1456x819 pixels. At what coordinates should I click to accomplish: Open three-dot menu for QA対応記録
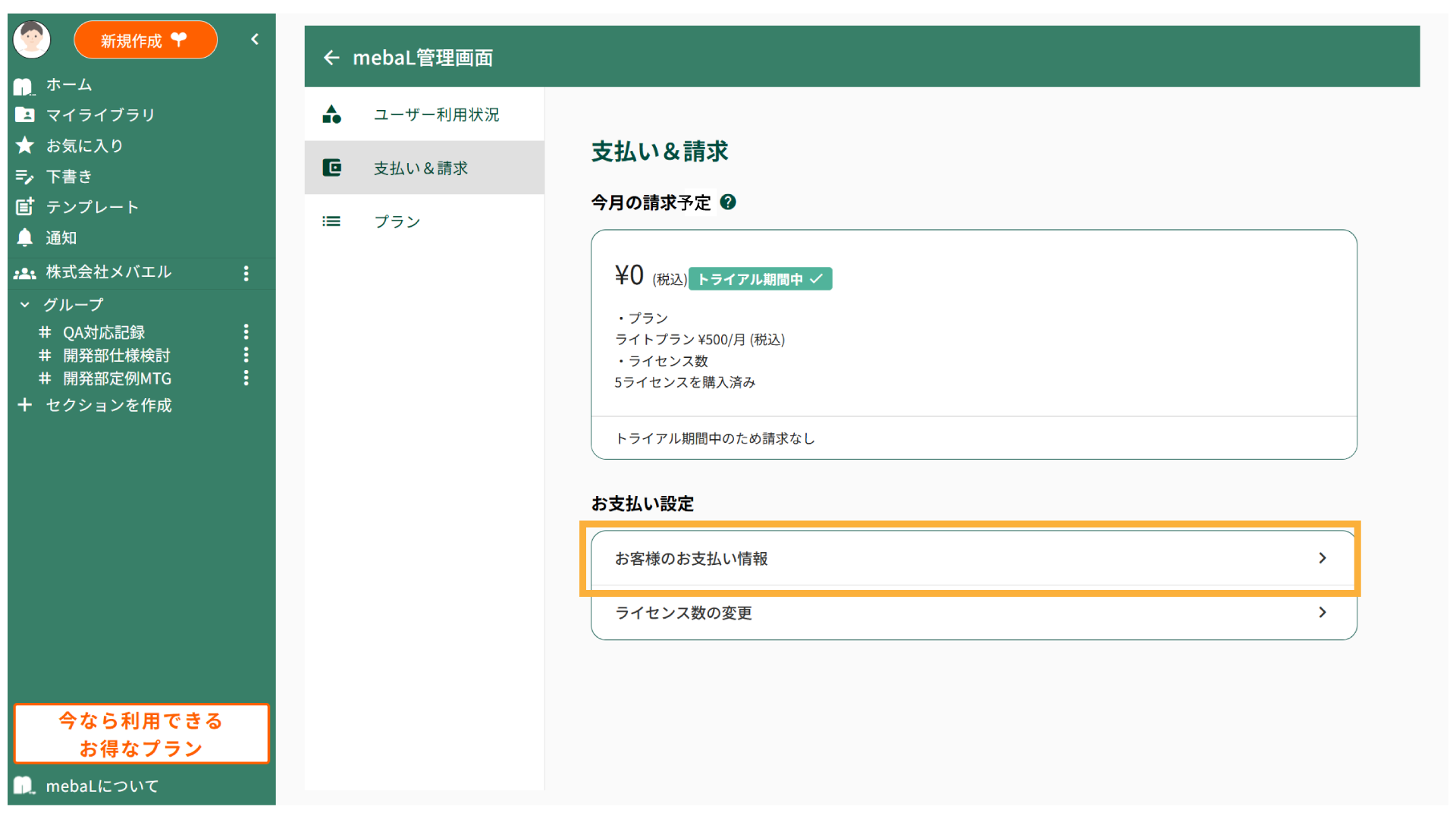point(246,332)
